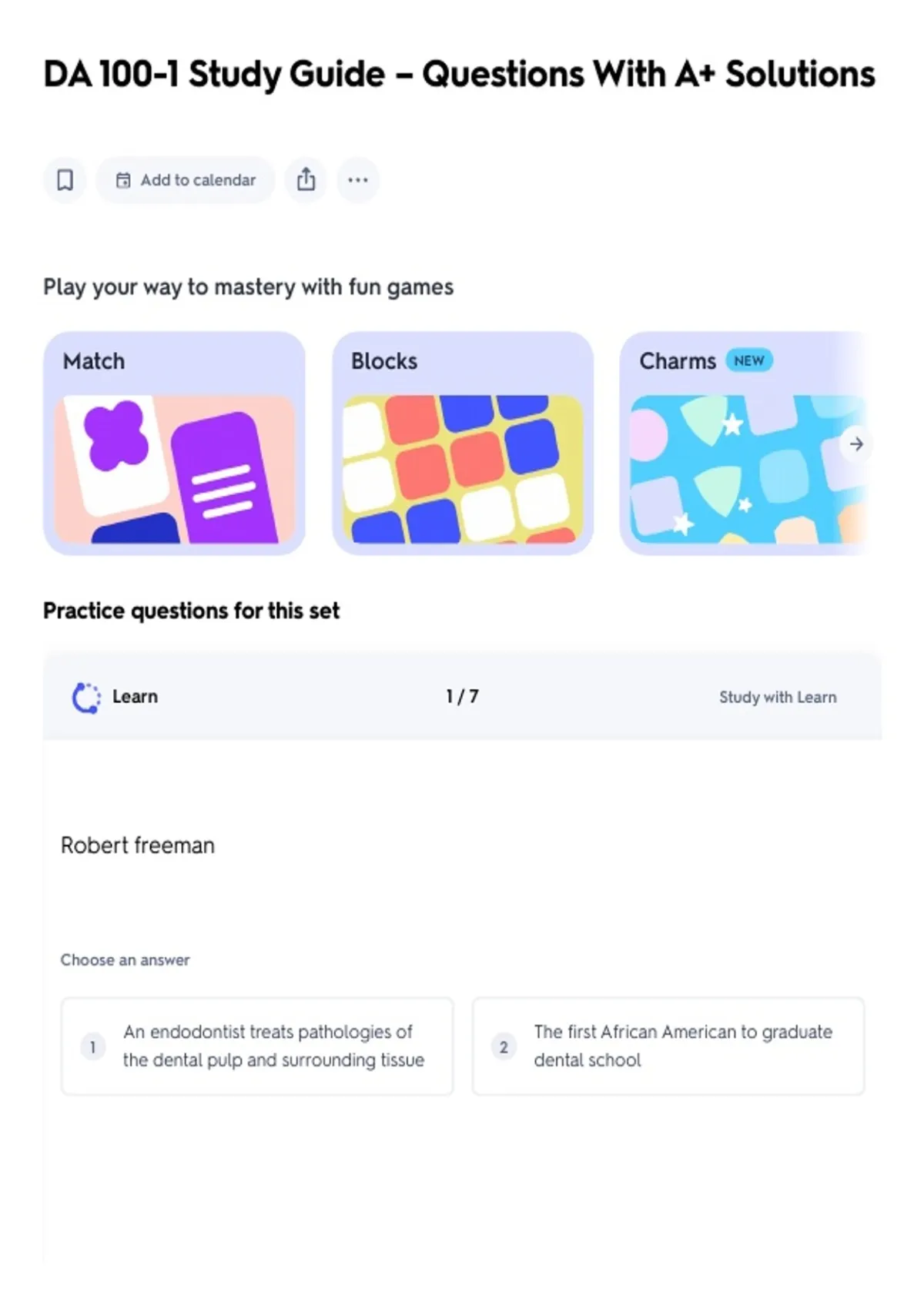Click the Match card purple flower illustration

116,436
